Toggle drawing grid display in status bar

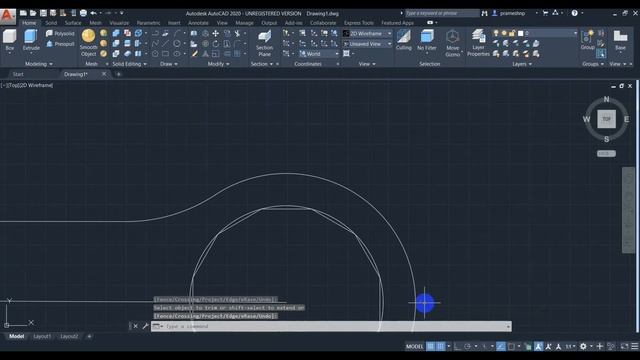[x=431, y=347]
